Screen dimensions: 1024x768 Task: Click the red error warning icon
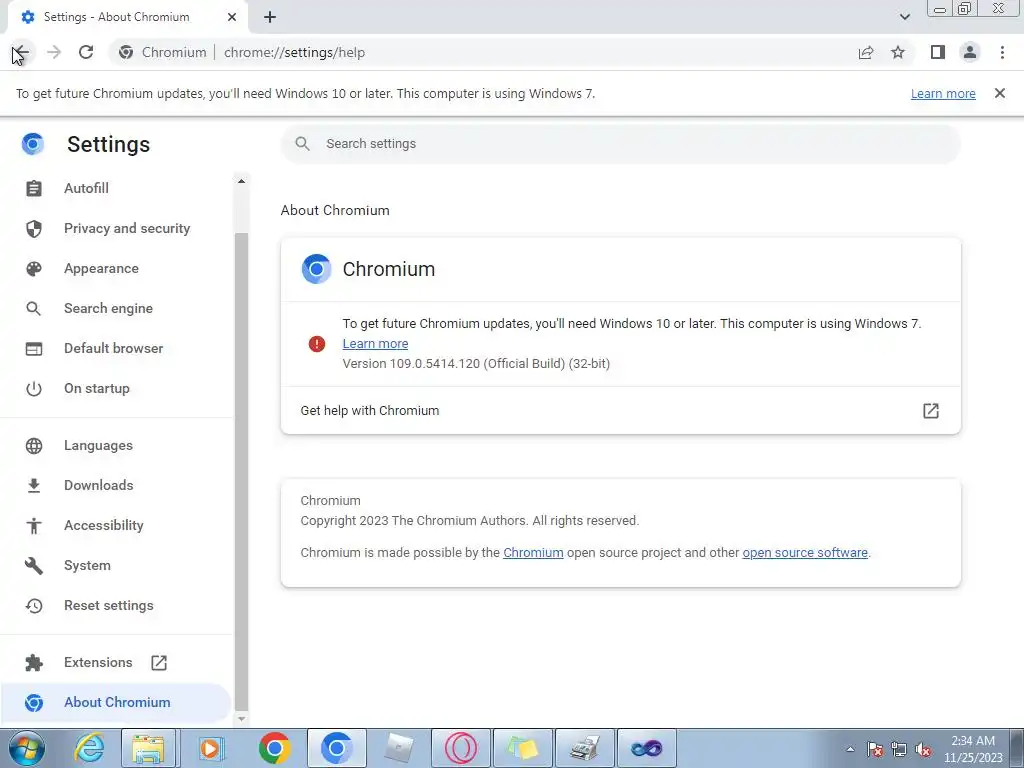pos(317,344)
